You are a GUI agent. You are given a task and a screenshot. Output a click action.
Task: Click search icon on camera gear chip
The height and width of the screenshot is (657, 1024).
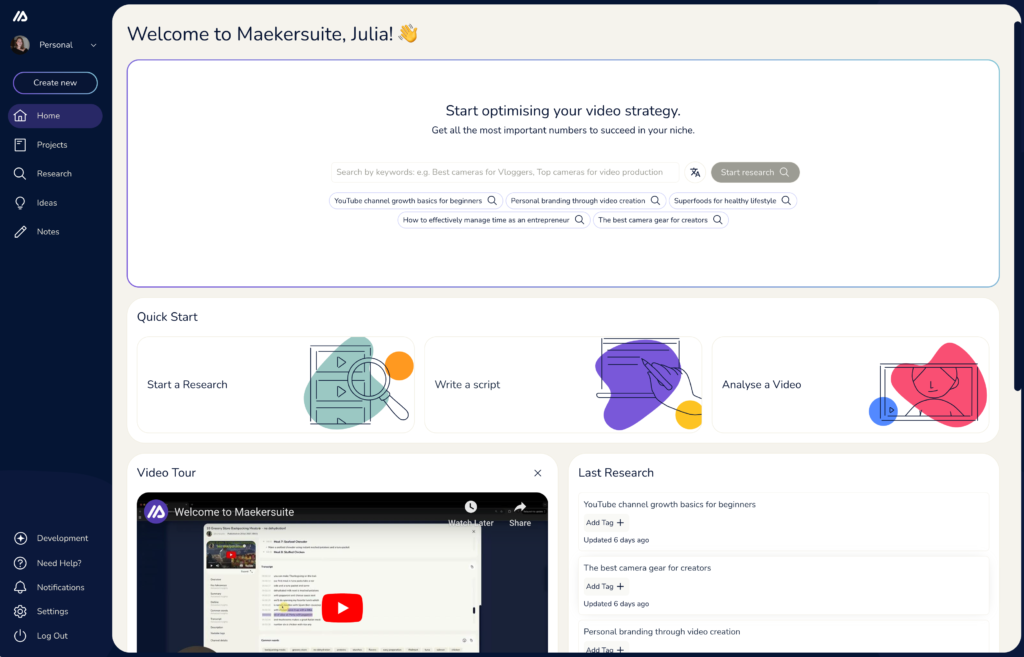coord(718,220)
